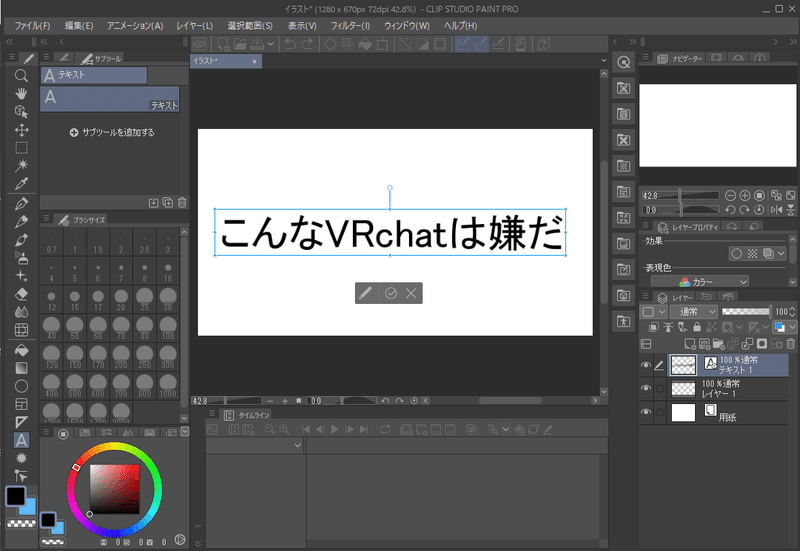The height and width of the screenshot is (551, 800).
Task: Expand layer color effect dropdown arrow
Action: click(x=781, y=254)
